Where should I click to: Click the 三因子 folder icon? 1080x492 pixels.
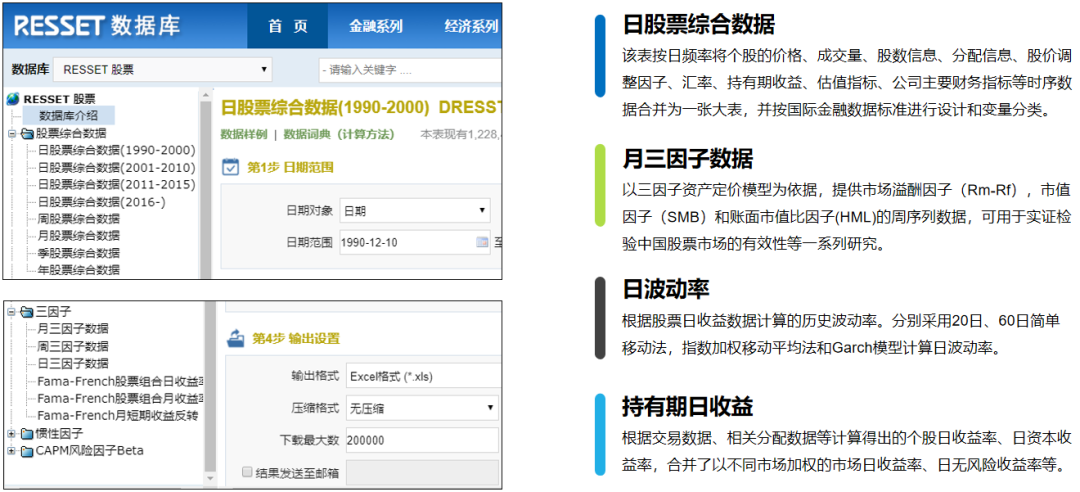pyautogui.click(x=27, y=312)
